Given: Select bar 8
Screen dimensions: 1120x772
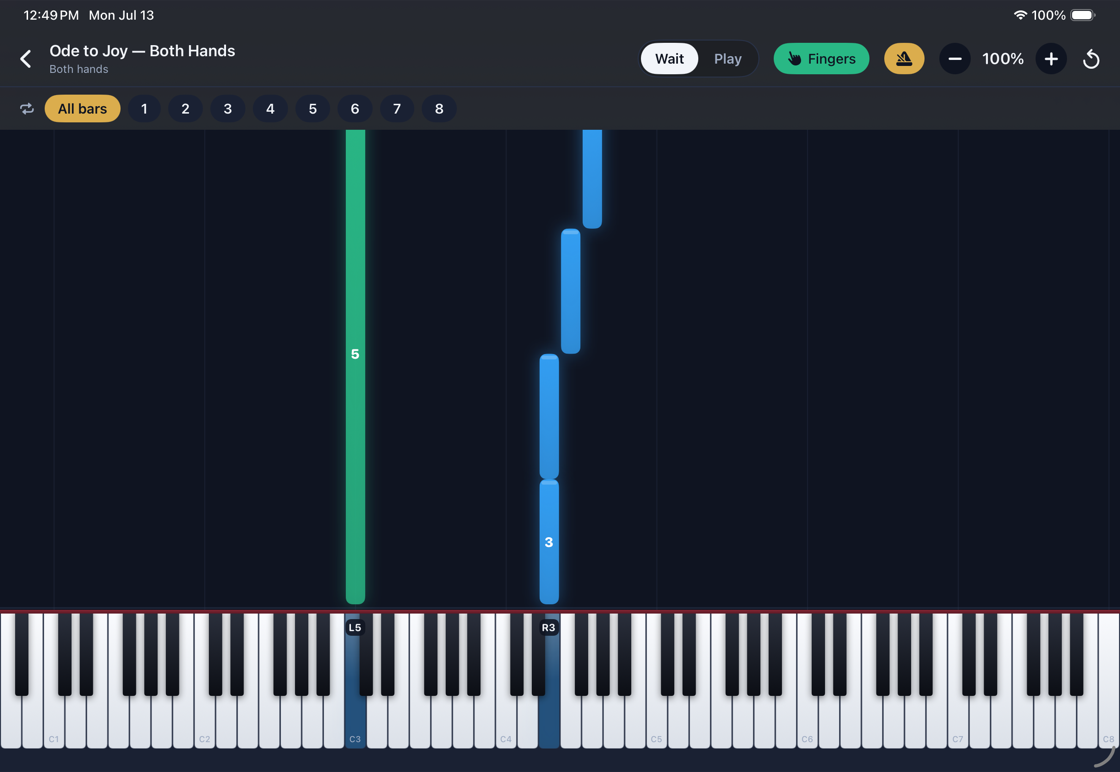Looking at the screenshot, I should pyautogui.click(x=439, y=109).
